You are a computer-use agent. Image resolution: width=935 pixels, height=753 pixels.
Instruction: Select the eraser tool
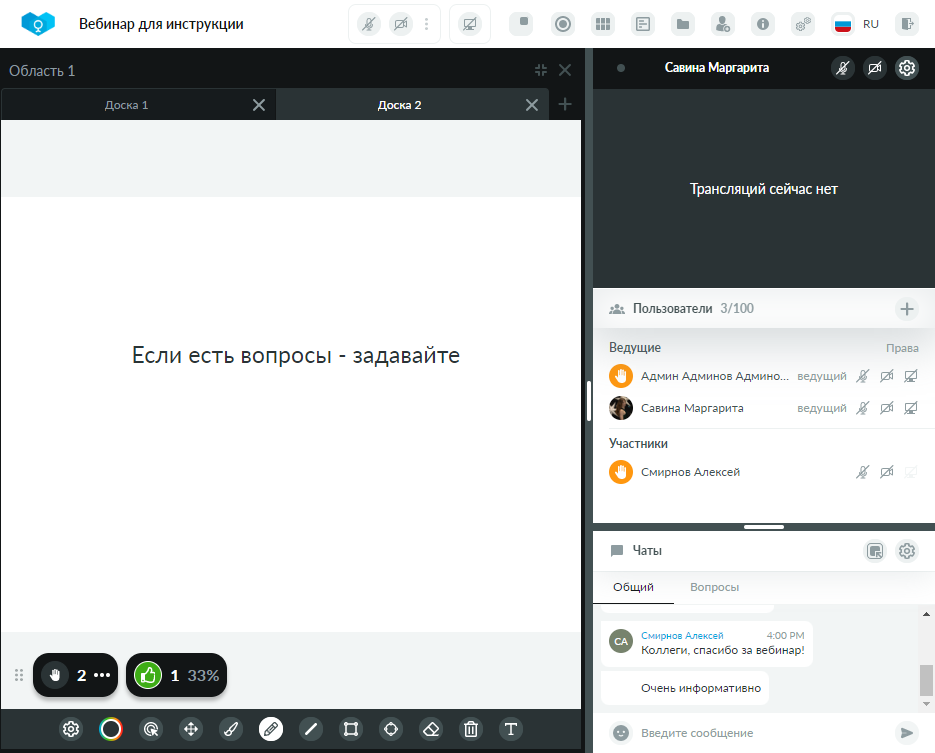point(431,729)
